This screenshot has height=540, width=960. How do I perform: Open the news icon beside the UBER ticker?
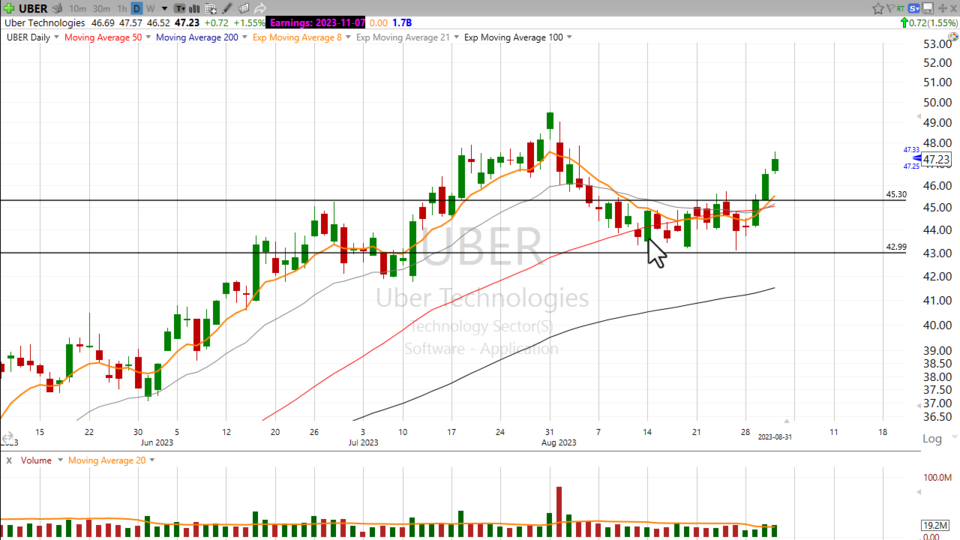[58, 9]
